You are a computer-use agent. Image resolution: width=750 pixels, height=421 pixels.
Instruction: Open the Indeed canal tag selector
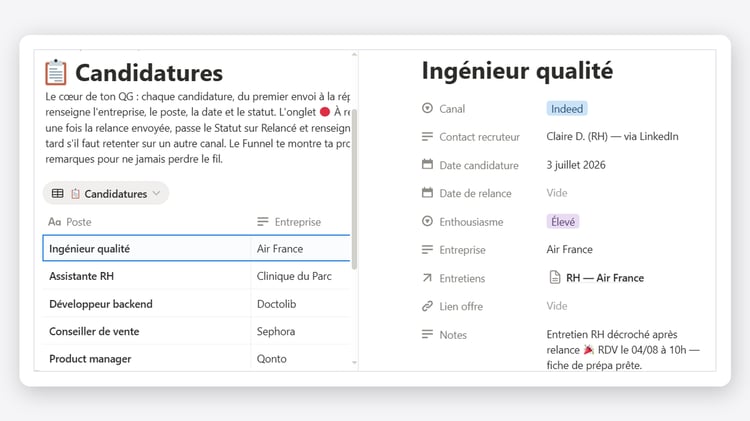click(x=567, y=109)
